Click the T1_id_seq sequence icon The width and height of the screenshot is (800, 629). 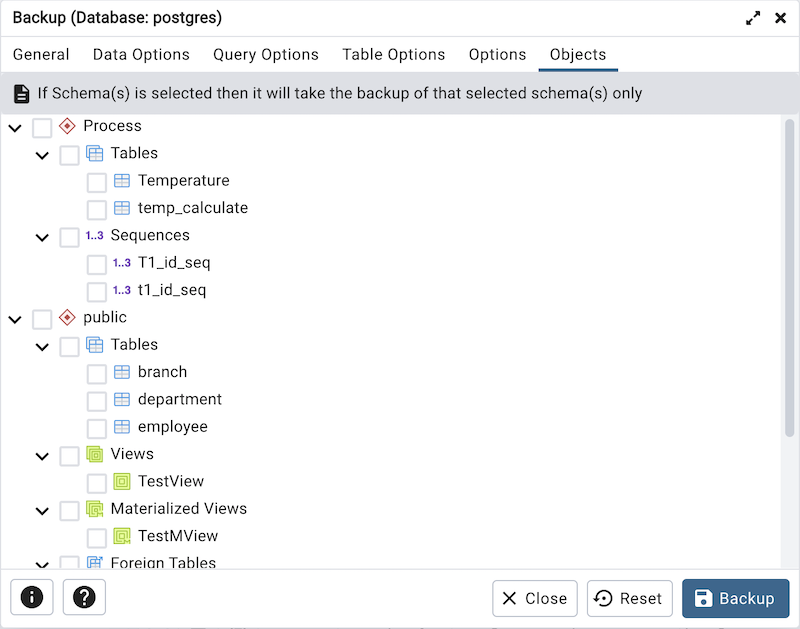coord(121,262)
